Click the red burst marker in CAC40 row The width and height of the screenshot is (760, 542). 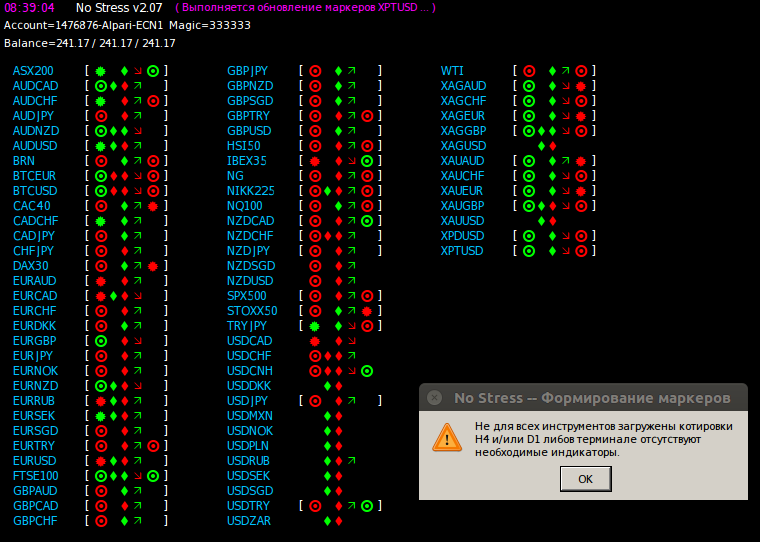tap(153, 206)
